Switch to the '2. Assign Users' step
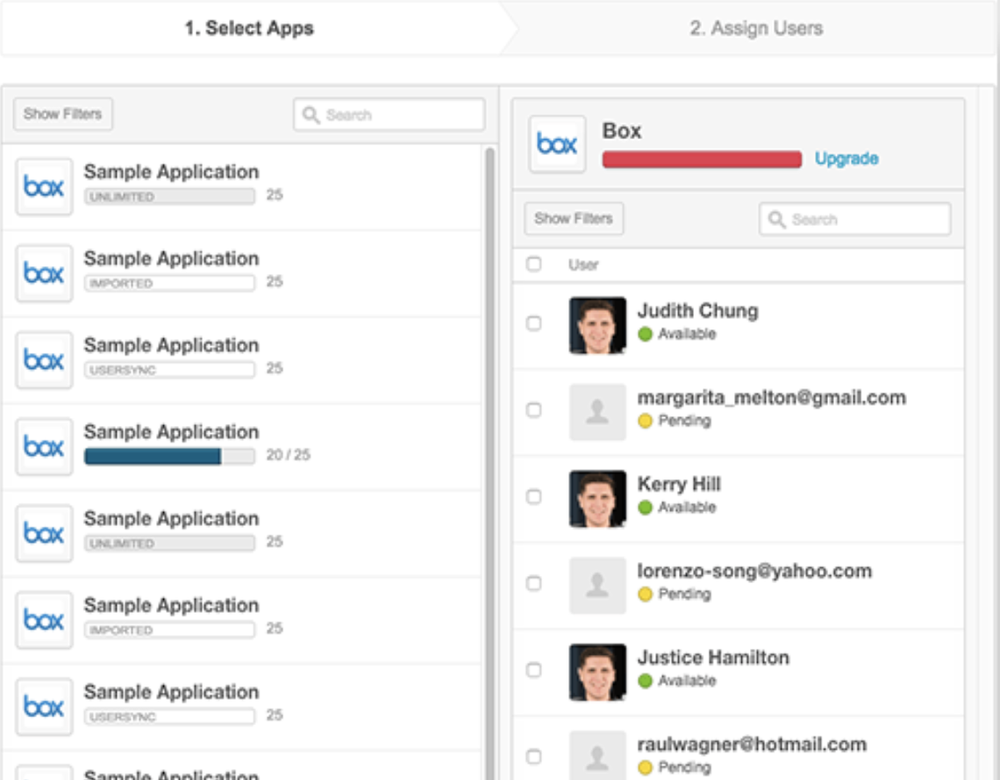Viewport: 1000px width, 780px height. 756,28
